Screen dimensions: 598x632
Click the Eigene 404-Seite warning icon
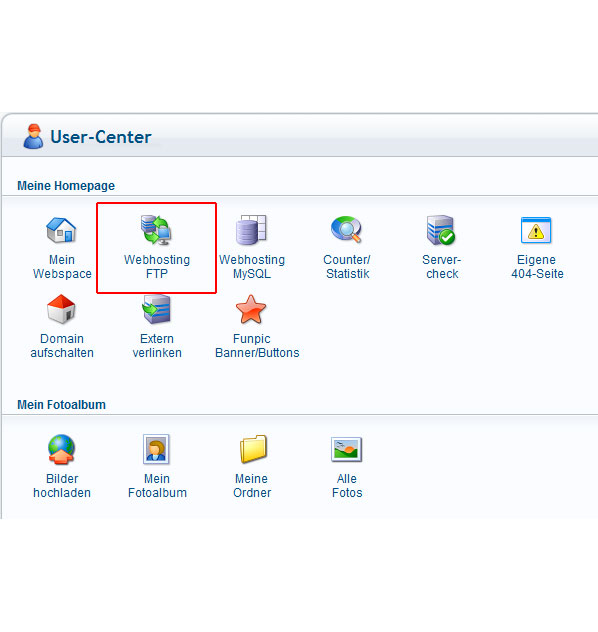click(x=536, y=230)
